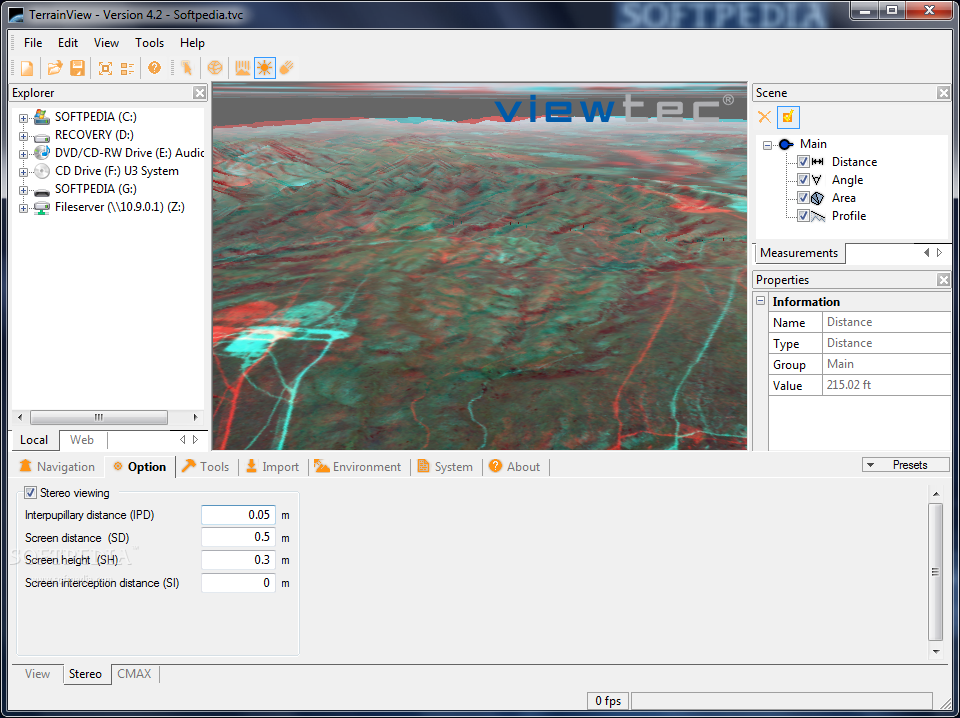Image resolution: width=960 pixels, height=718 pixels.
Task: Open the File menu
Action: coord(33,43)
